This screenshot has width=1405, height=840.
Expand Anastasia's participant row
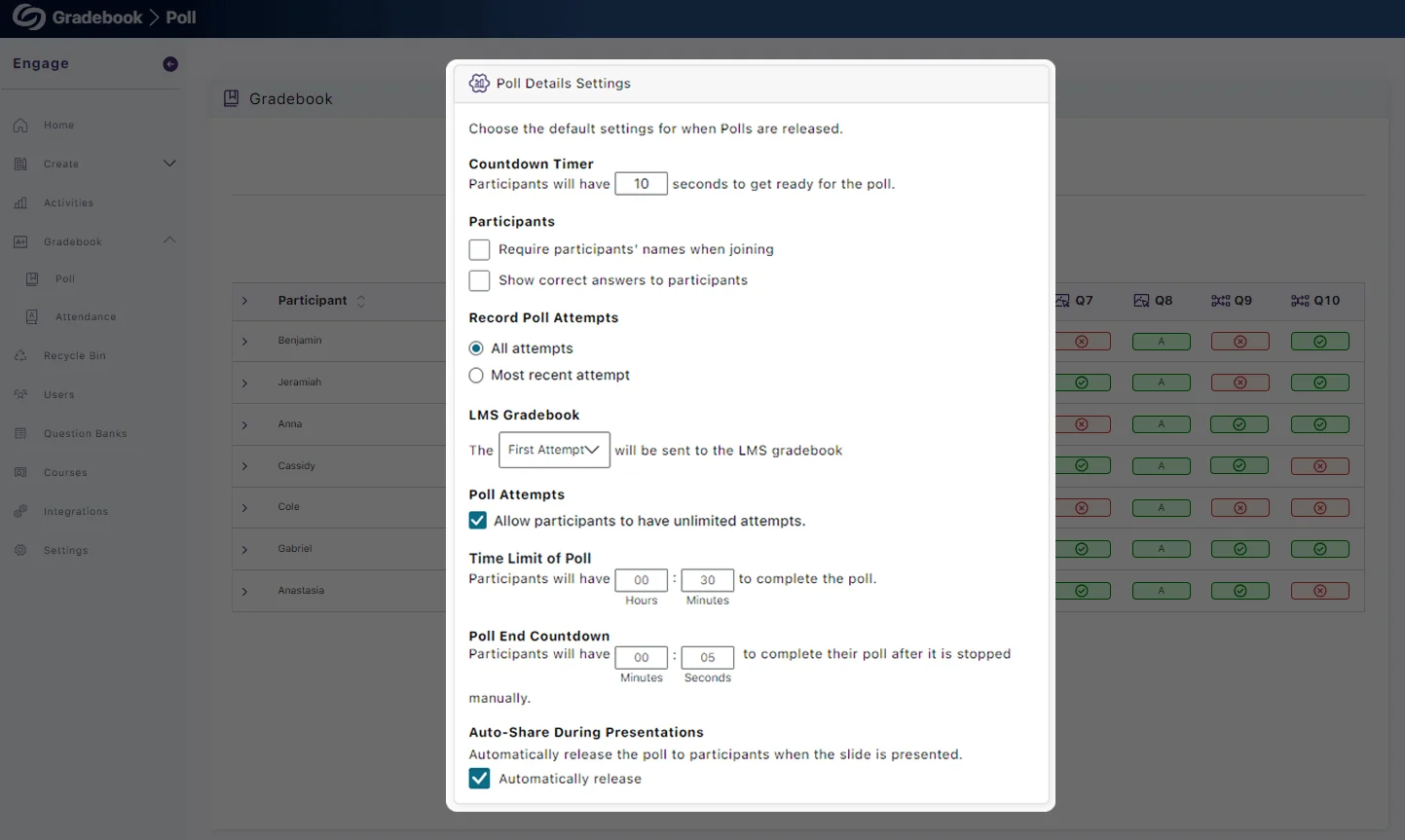coord(244,592)
